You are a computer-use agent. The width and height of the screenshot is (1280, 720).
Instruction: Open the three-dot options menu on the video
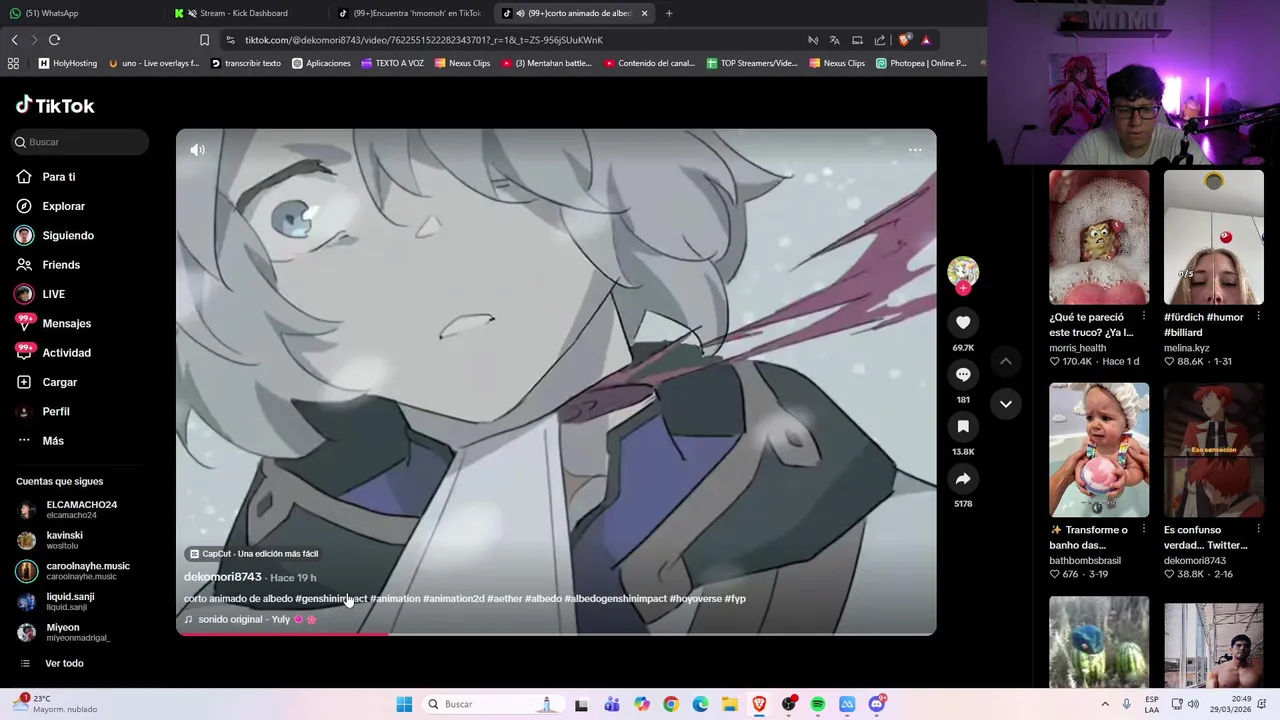[915, 150]
